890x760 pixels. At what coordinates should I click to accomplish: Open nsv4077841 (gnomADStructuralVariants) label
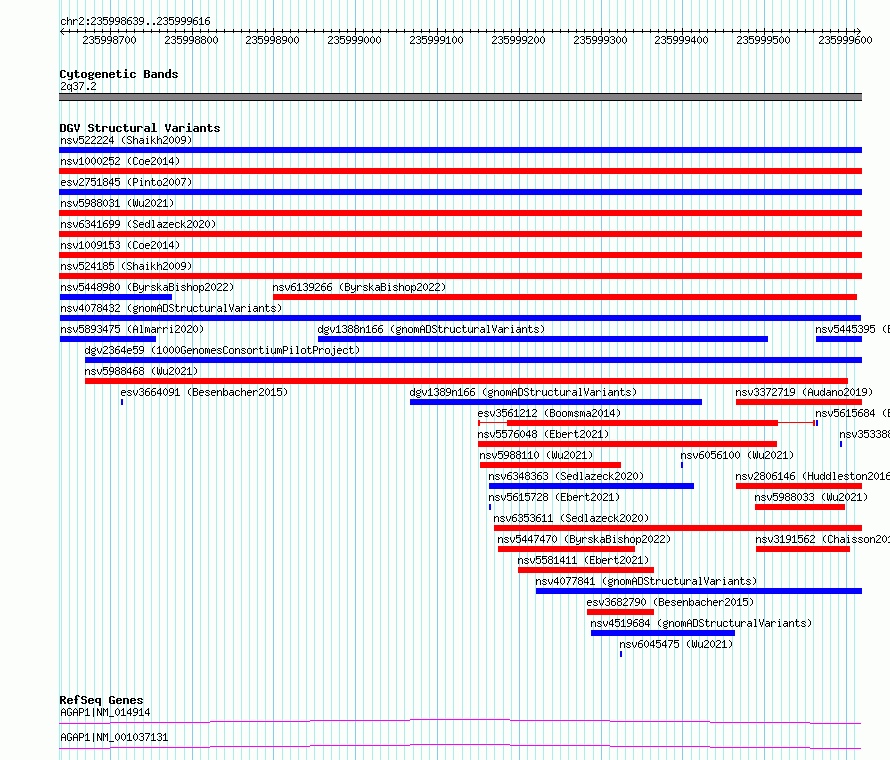click(646, 581)
